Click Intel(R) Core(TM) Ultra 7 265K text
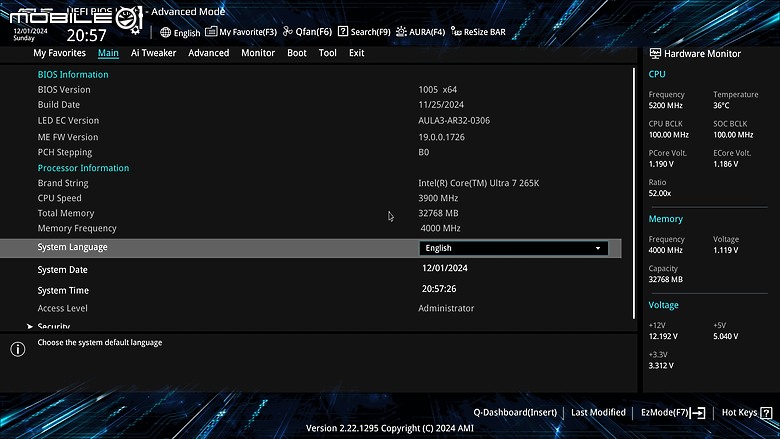780x439 pixels. (x=479, y=183)
